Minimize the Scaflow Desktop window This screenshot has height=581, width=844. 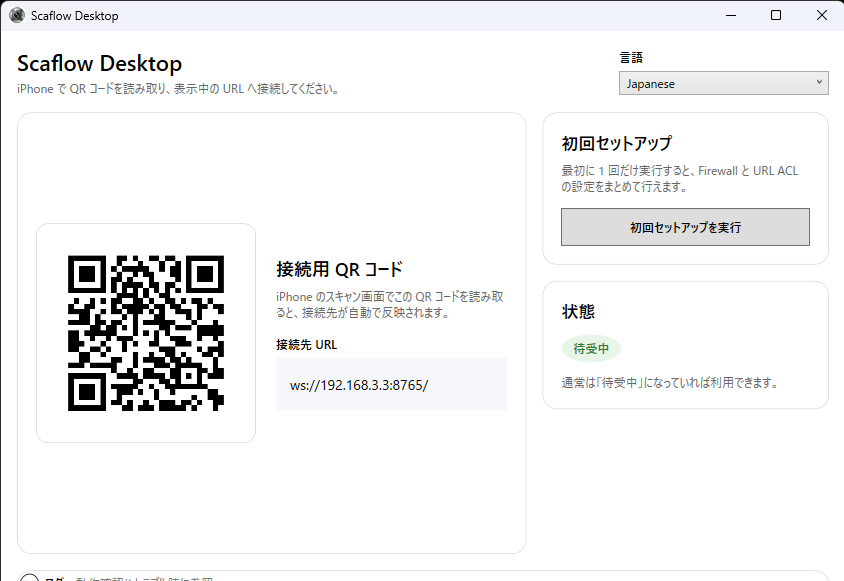pyautogui.click(x=730, y=15)
